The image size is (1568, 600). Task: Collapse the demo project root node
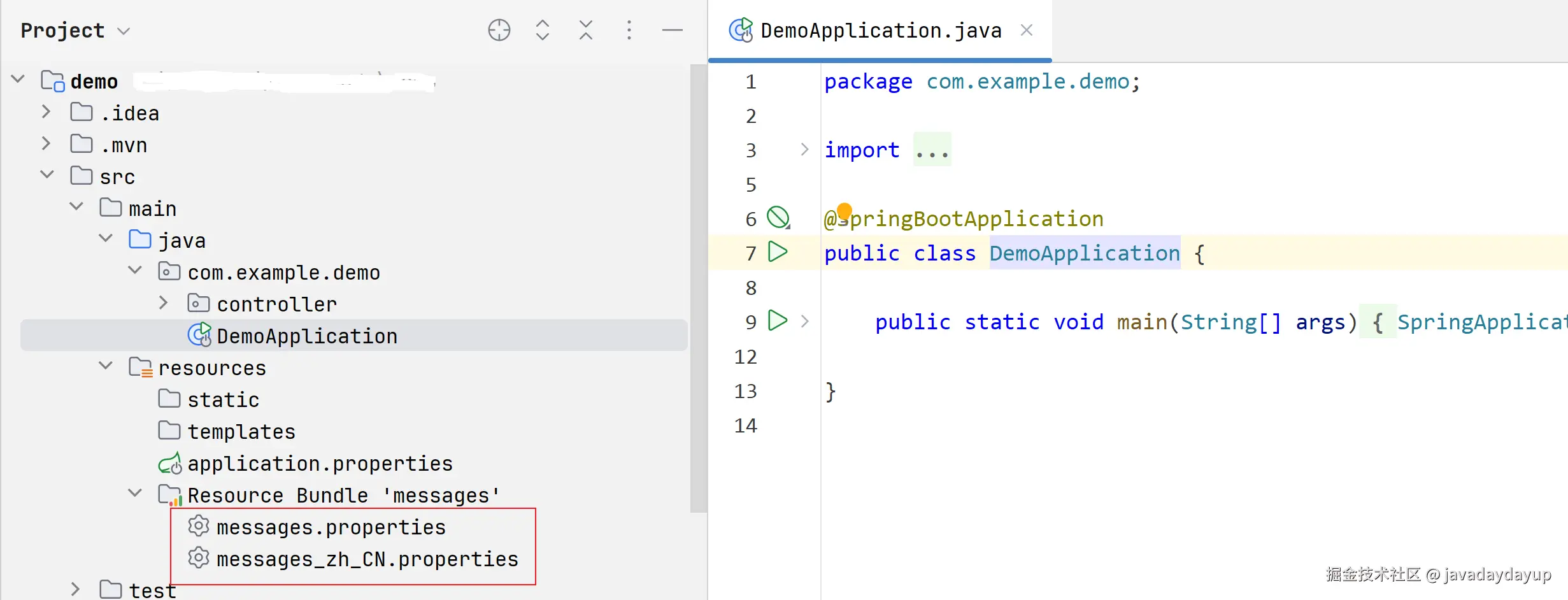tap(18, 79)
